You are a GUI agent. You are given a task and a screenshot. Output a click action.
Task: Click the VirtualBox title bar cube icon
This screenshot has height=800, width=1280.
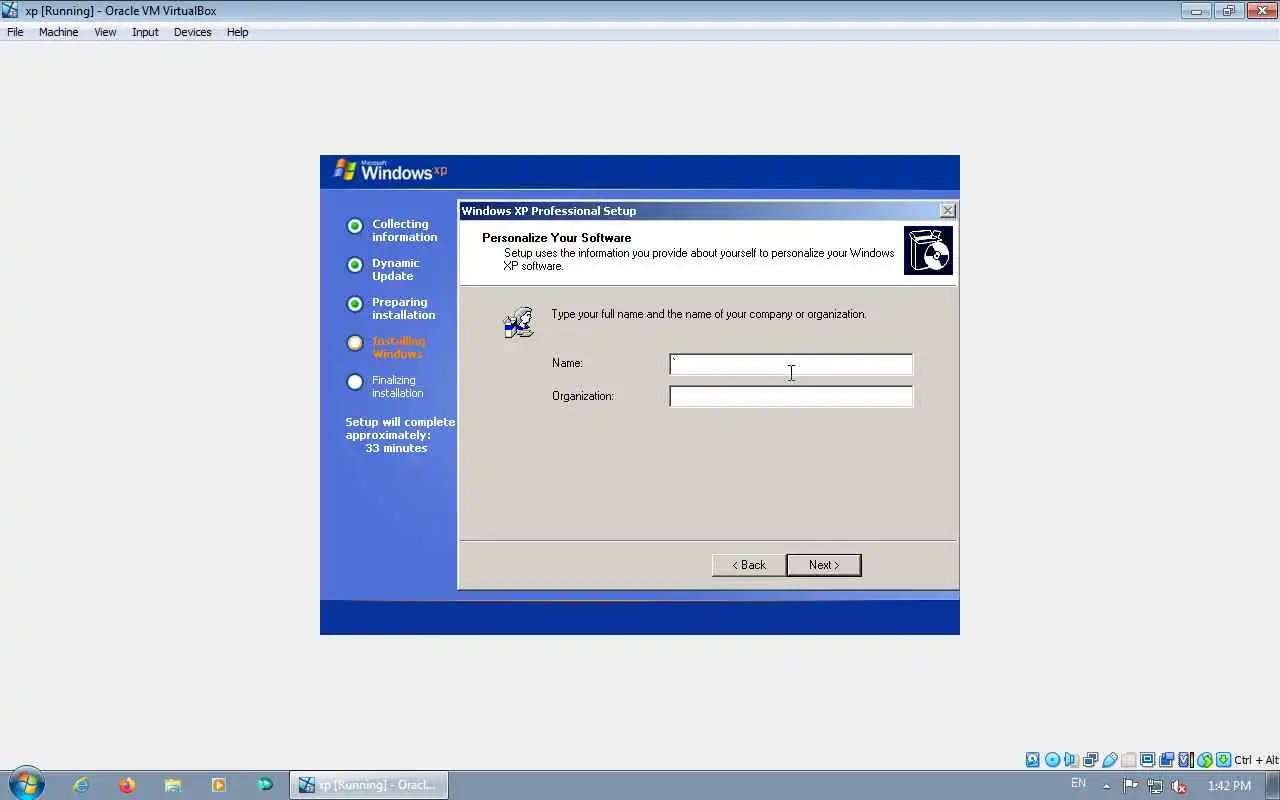tap(11, 11)
